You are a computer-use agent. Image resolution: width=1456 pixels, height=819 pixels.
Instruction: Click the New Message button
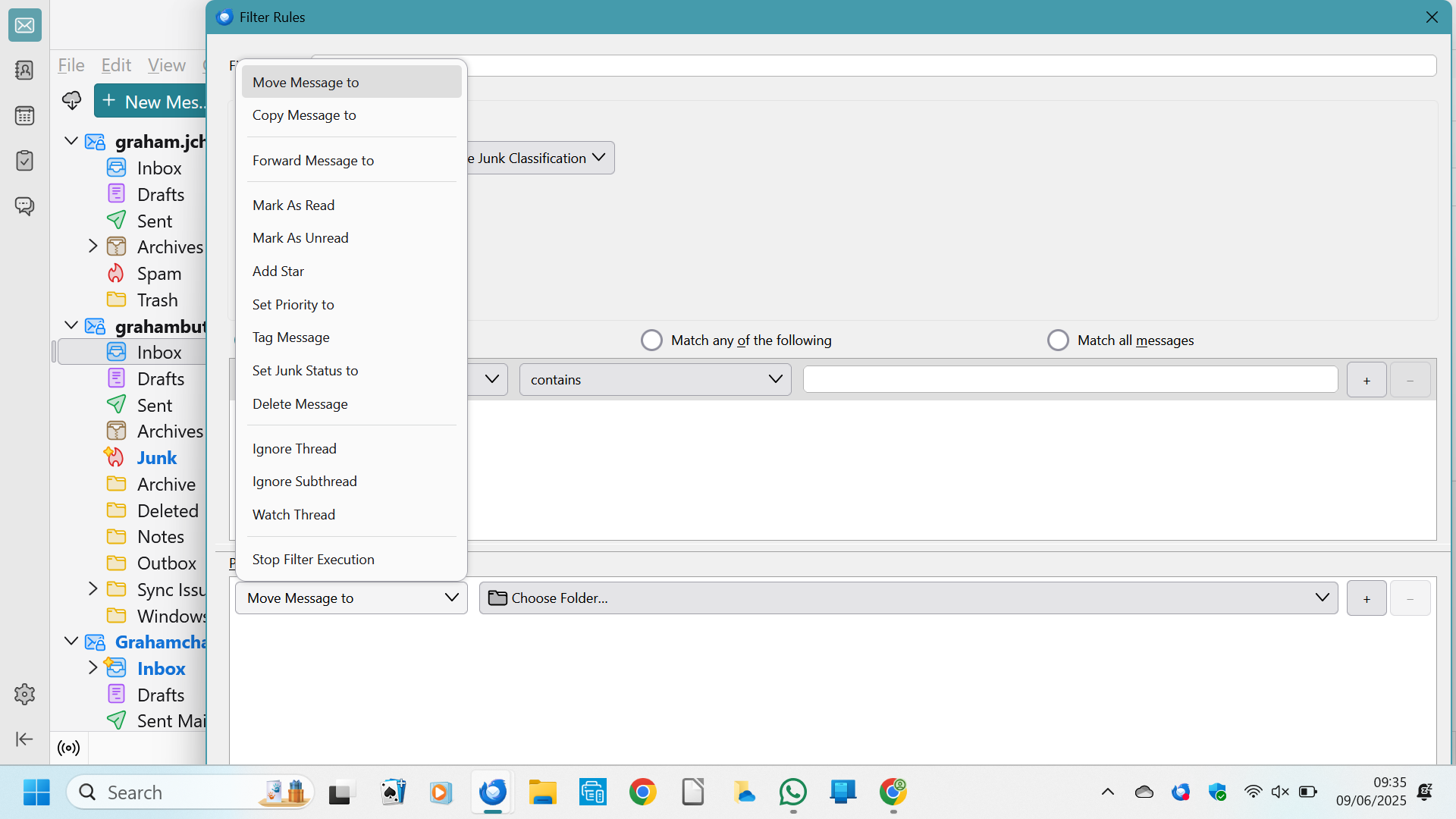pos(152,102)
